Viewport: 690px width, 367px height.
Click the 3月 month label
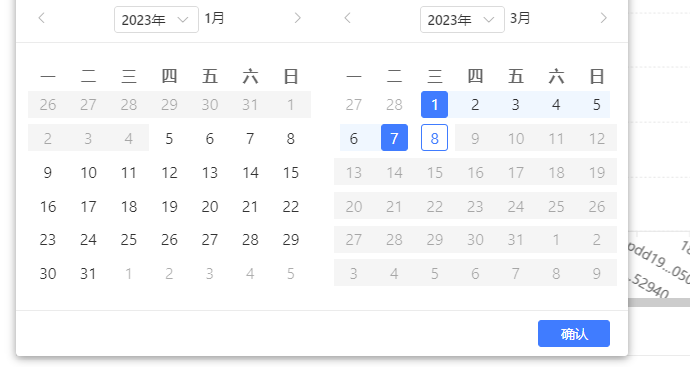520,18
